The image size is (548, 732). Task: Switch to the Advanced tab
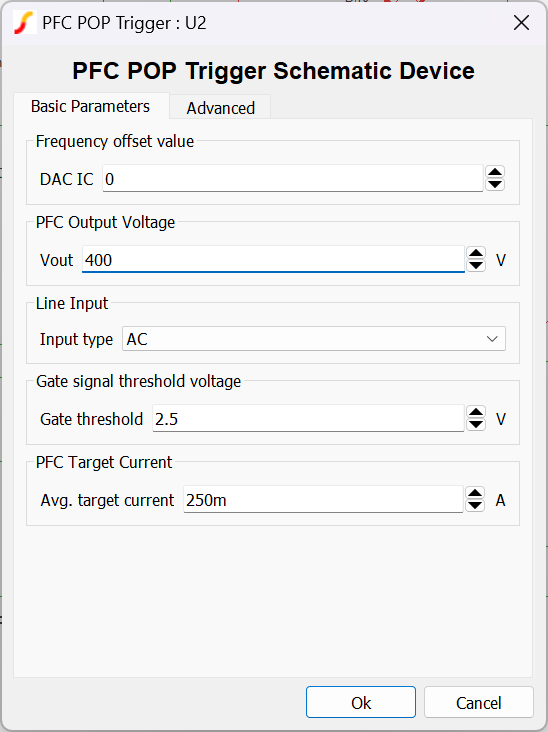tap(220, 108)
